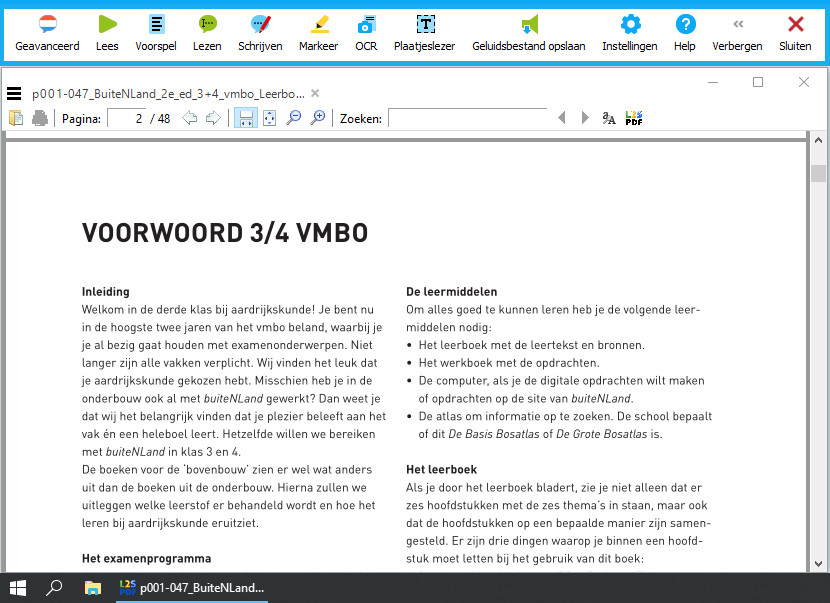Screen dimensions: 830x603
Task: Go to the previous page arrow
Action: (x=190, y=118)
